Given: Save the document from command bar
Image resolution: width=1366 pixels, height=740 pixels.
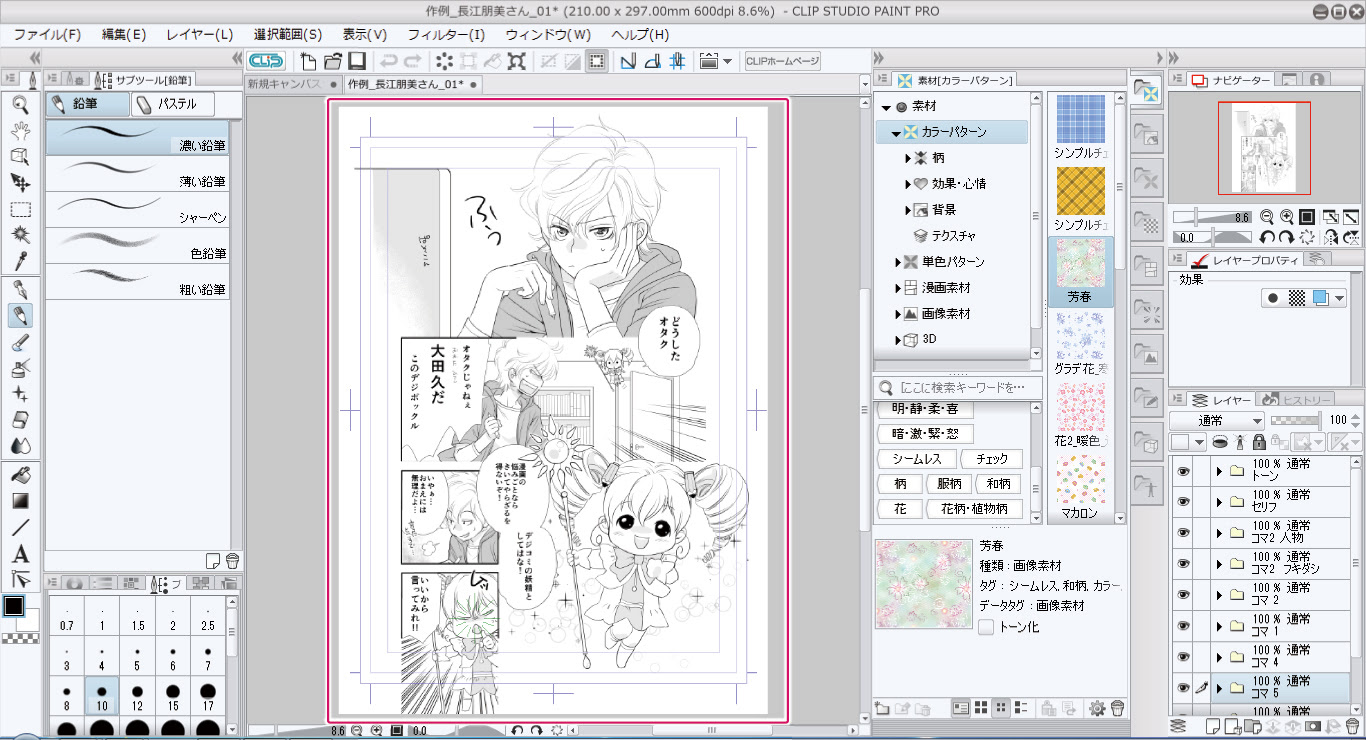Looking at the screenshot, I should [x=357, y=61].
